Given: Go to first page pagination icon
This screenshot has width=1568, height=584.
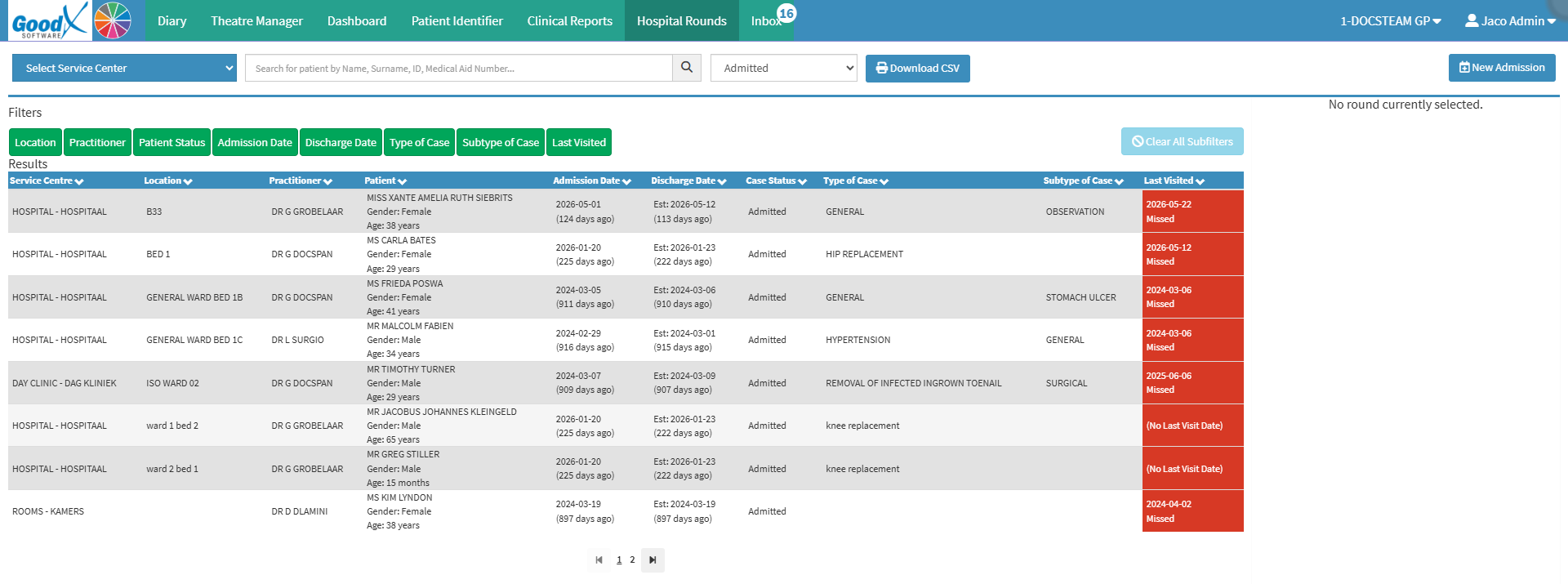Looking at the screenshot, I should point(599,559).
